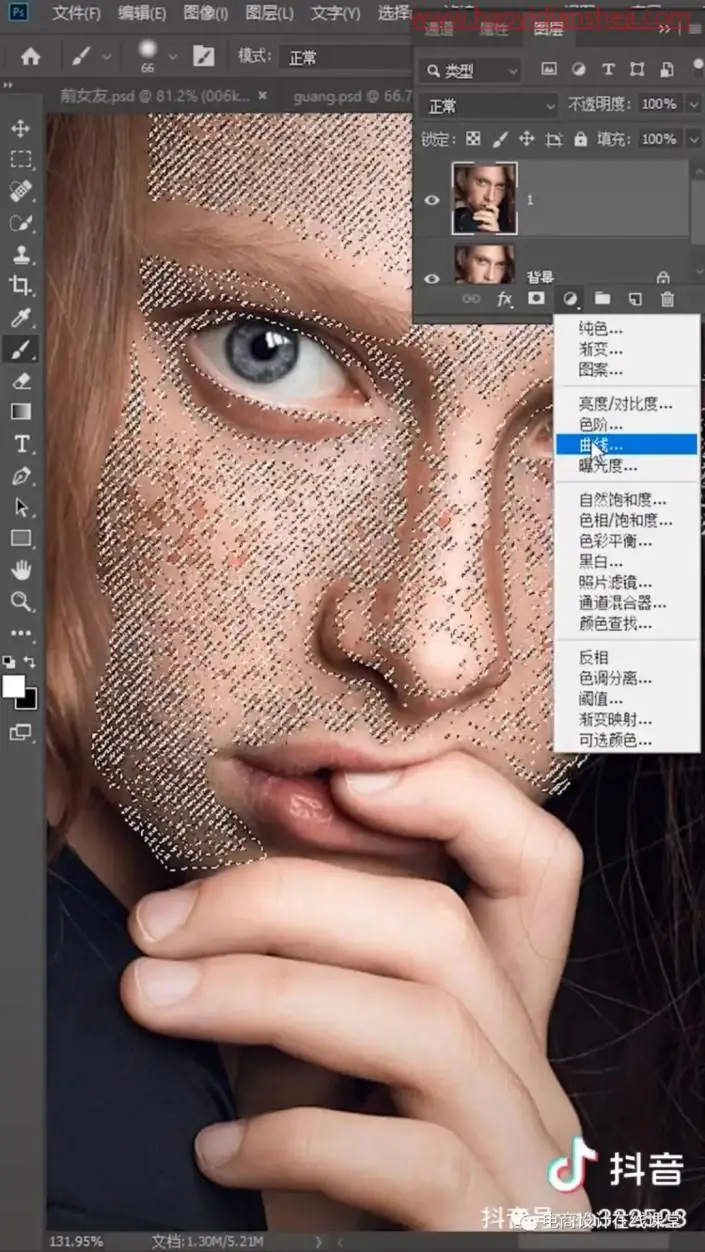Toggle lock position
Screen dimensions: 705x1252
[527, 139]
